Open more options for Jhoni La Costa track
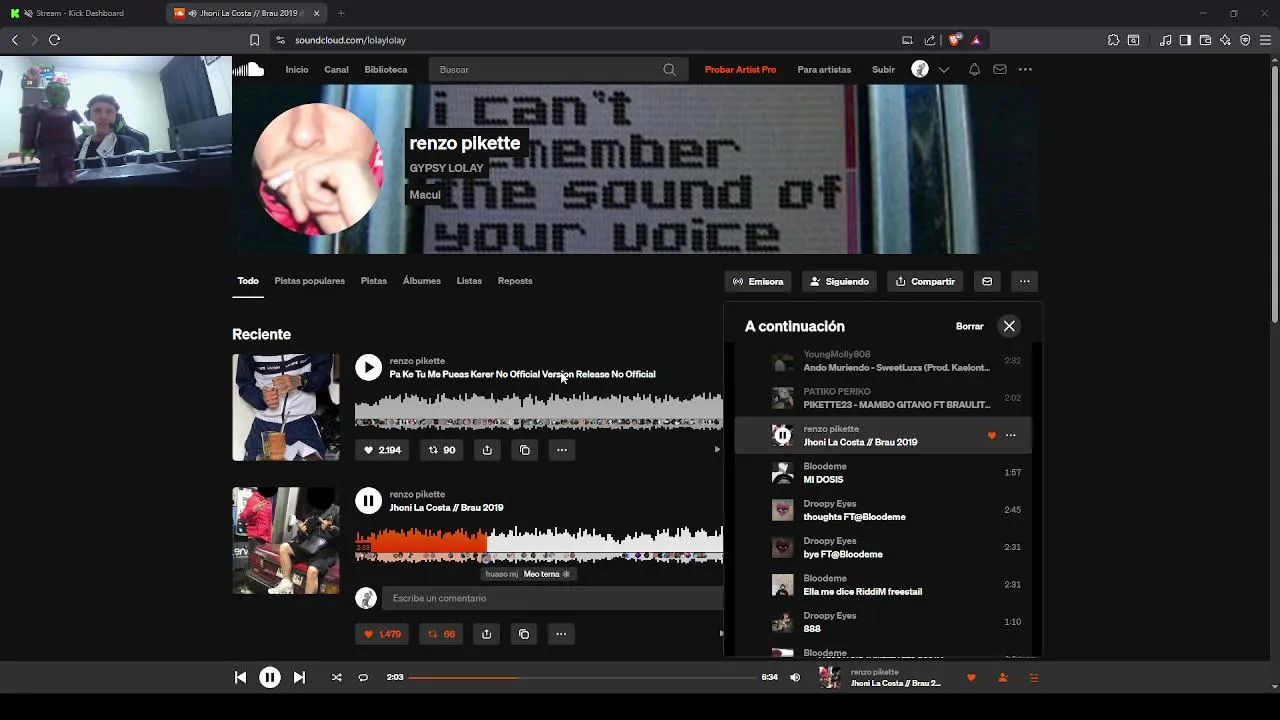1280x720 pixels. (561, 634)
